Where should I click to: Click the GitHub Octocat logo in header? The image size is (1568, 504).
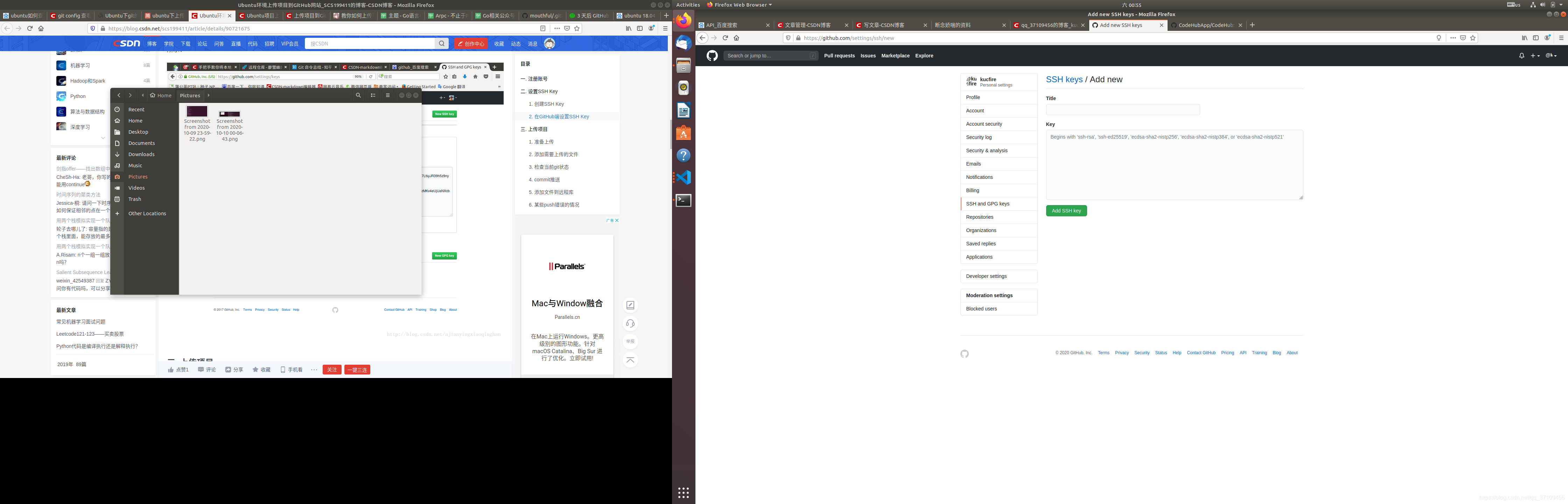[x=712, y=55]
